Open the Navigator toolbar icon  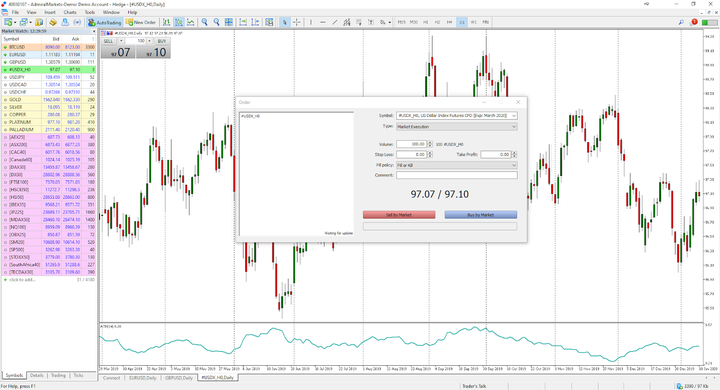click(65, 22)
